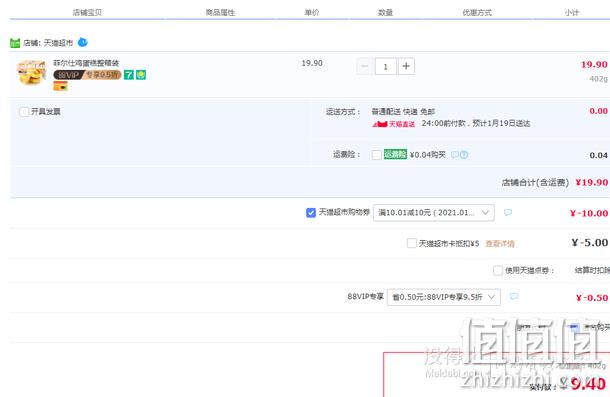Image resolution: width=610 pixels, height=397 pixels.
Task: Click the green 运费险 label
Action: click(x=395, y=154)
